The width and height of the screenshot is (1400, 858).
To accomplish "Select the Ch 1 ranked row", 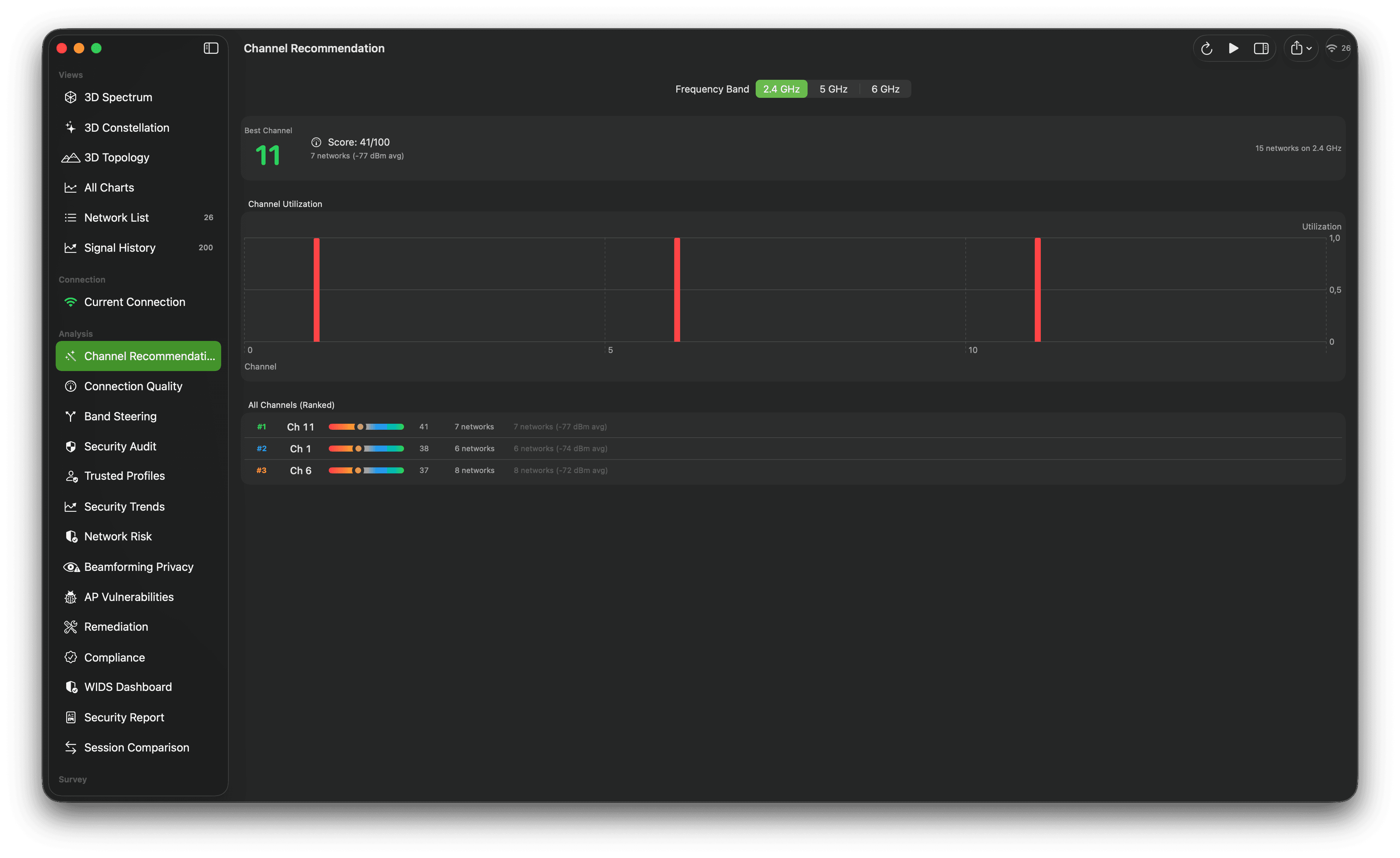I will [793, 449].
